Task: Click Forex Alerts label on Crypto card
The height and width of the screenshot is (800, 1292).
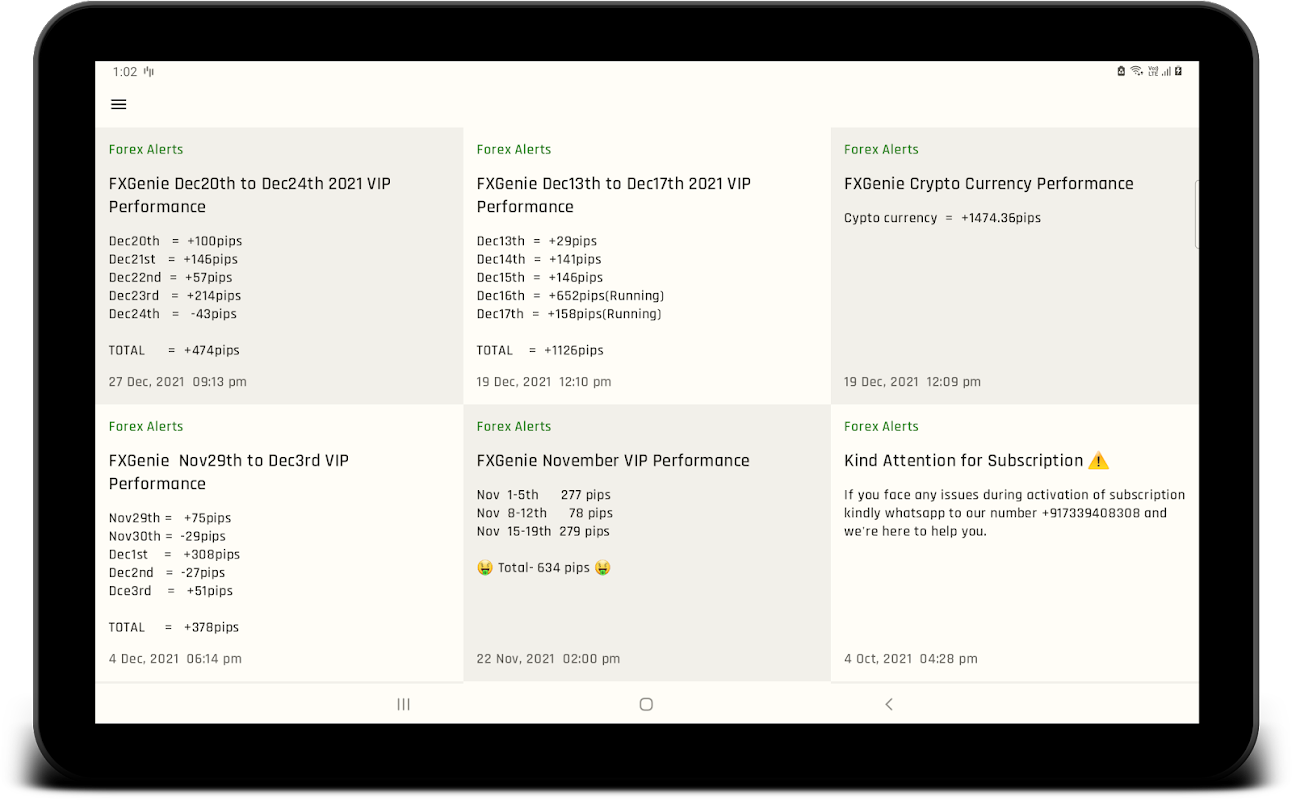Action: coord(881,150)
